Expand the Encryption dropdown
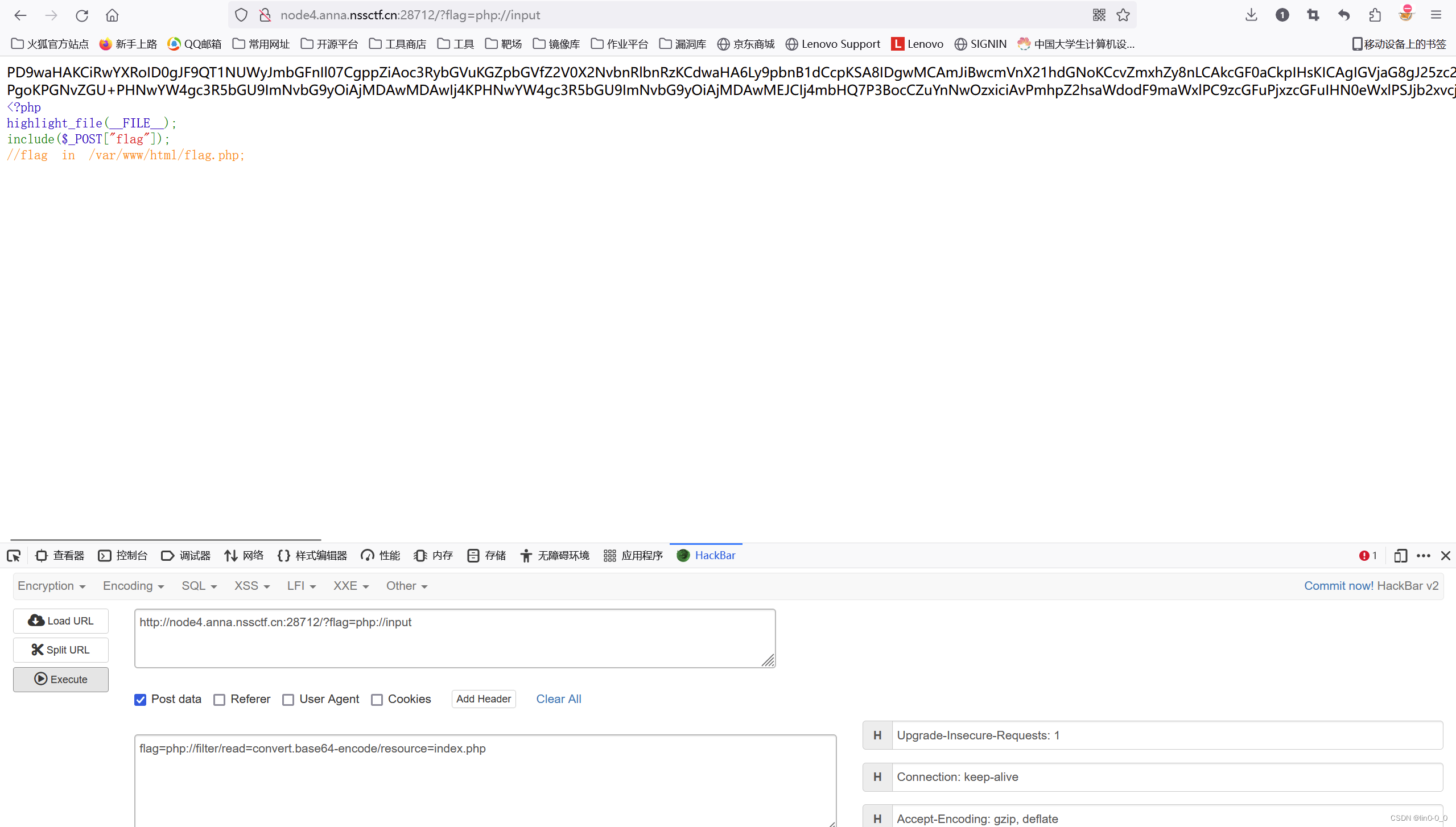 [x=51, y=586]
